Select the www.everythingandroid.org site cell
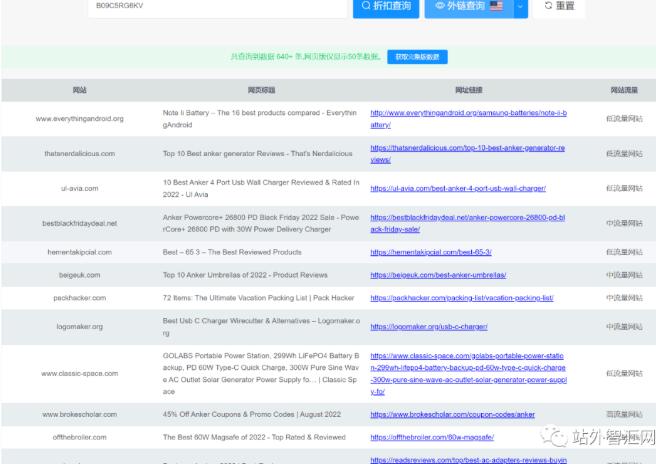The width and height of the screenshot is (656, 464). (x=79, y=119)
